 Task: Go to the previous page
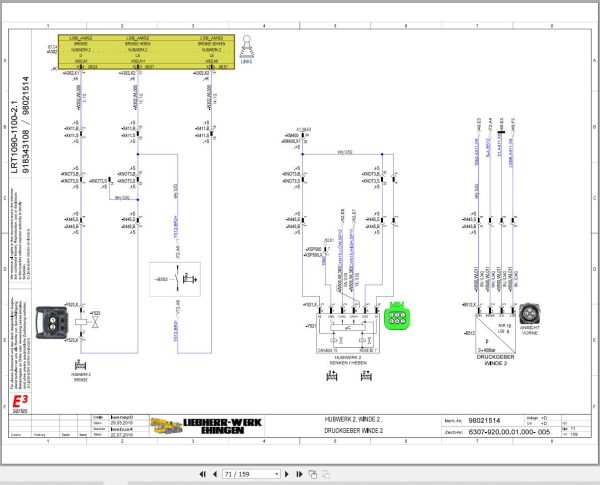click(215, 474)
